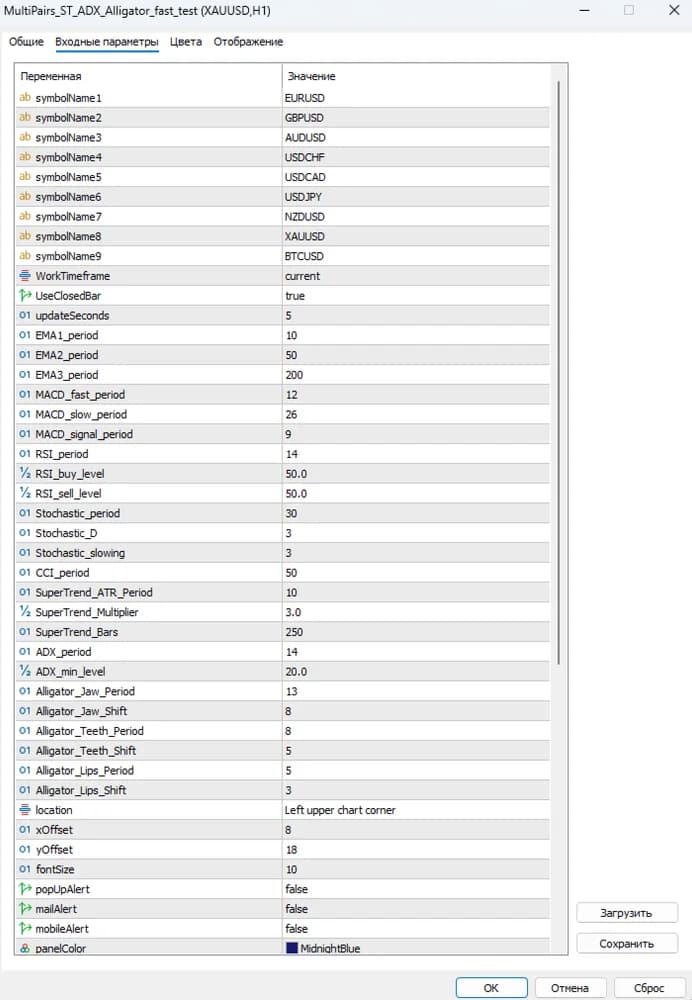Switch to the Общие tab
Image resolution: width=692 pixels, height=1000 pixels.
(x=26, y=41)
